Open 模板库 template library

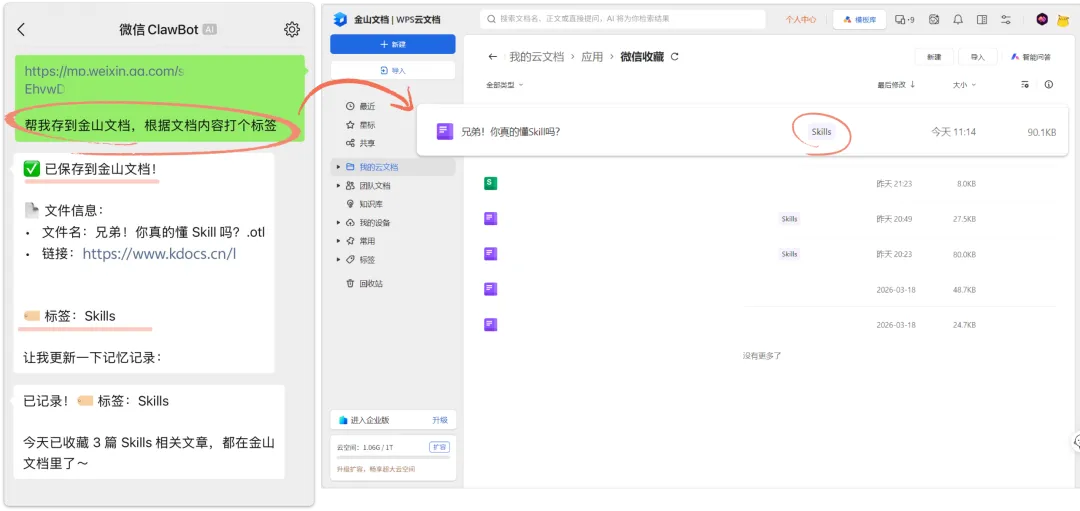[859, 20]
